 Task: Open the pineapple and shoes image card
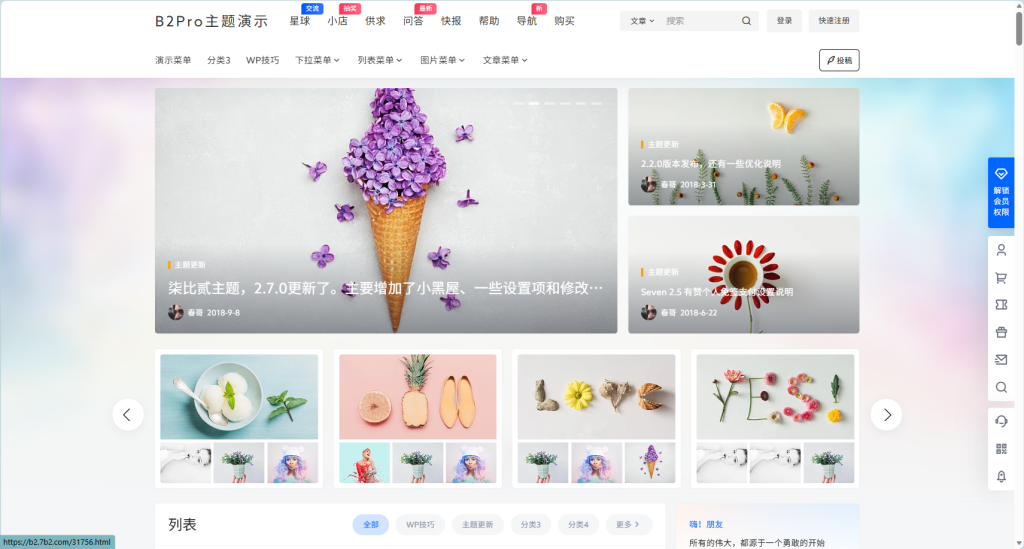pyautogui.click(x=418, y=397)
